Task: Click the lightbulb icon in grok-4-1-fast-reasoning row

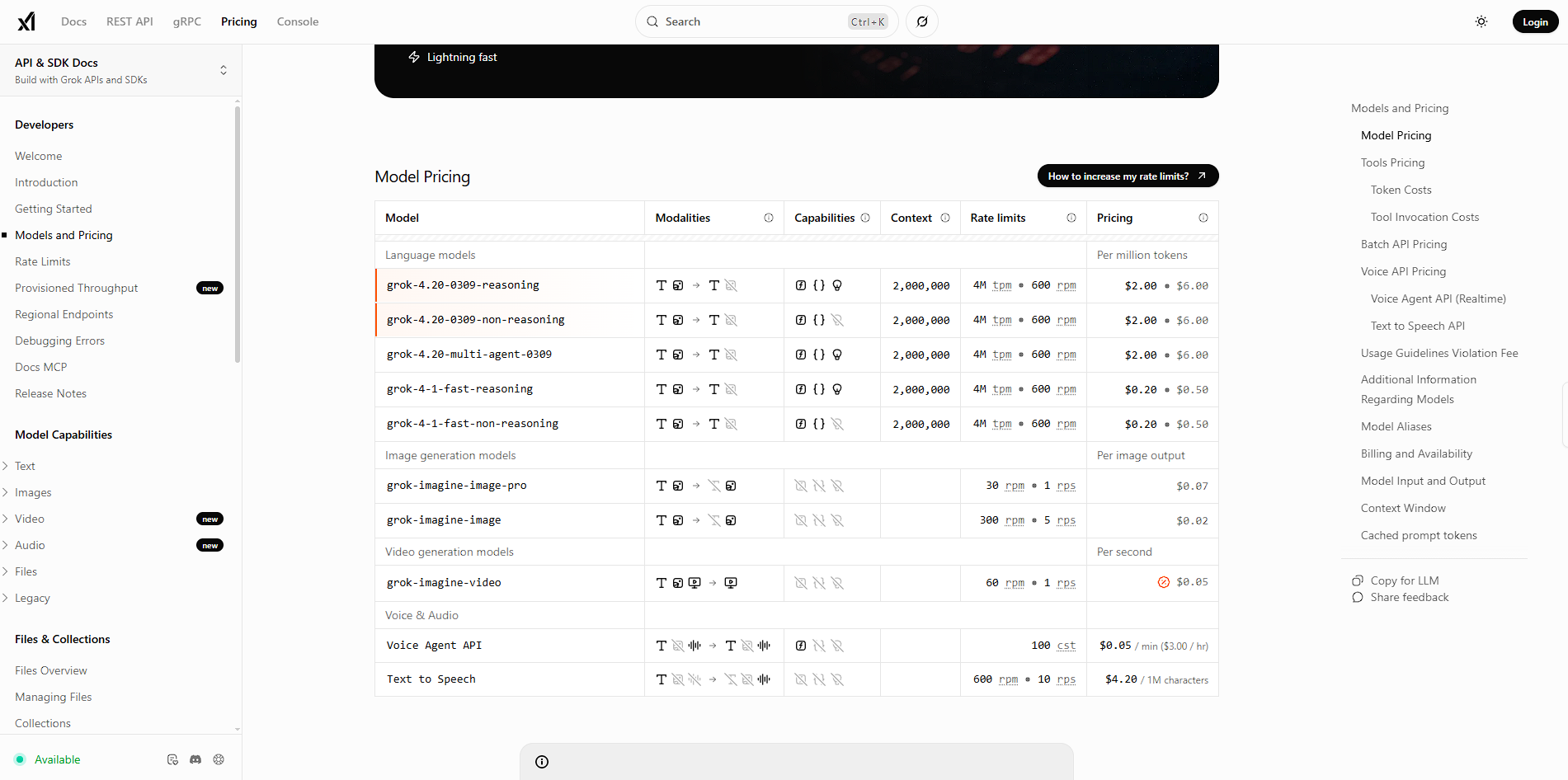Action: (x=837, y=389)
